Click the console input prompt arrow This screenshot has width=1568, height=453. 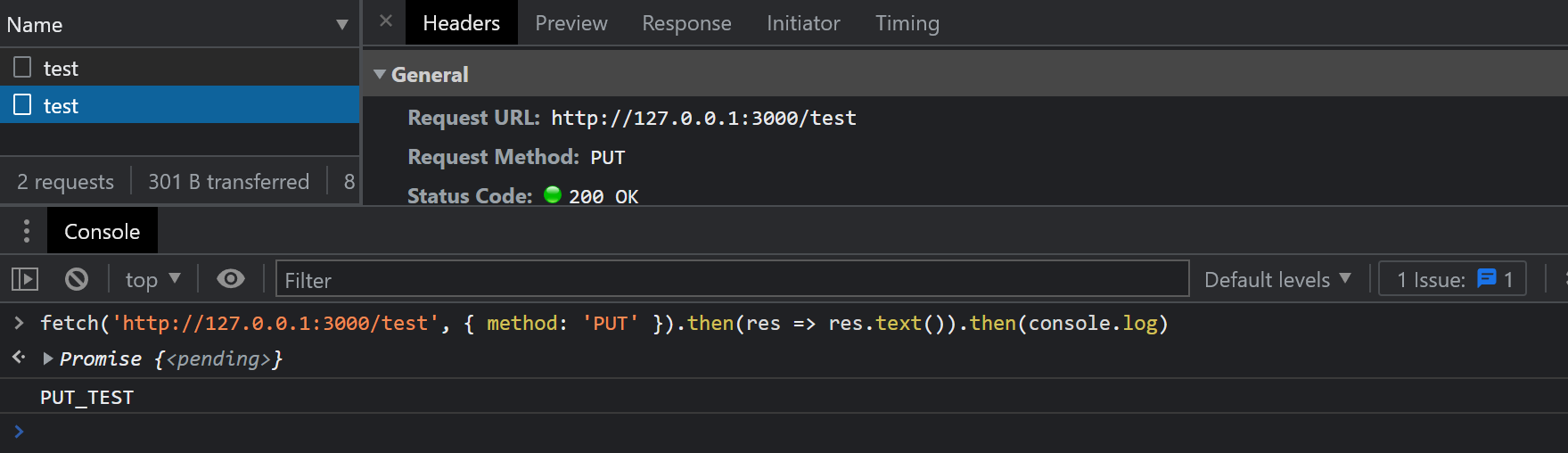tap(19, 432)
